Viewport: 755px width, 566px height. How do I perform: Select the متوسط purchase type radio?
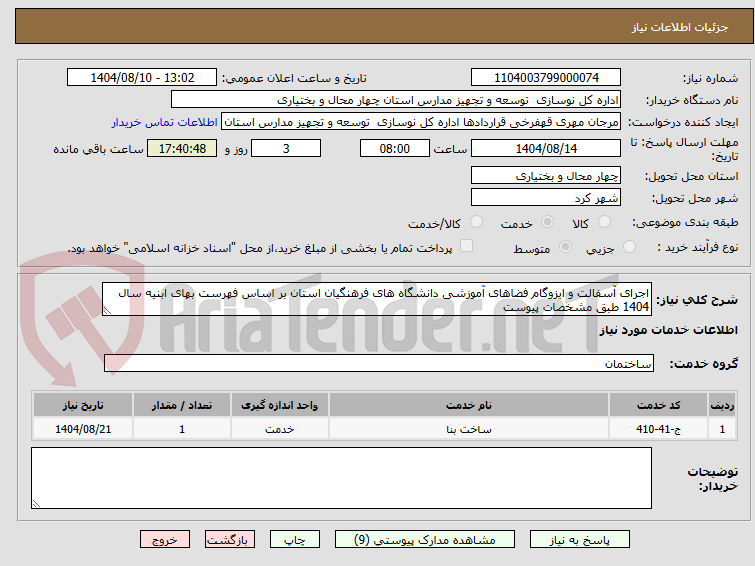click(565, 247)
